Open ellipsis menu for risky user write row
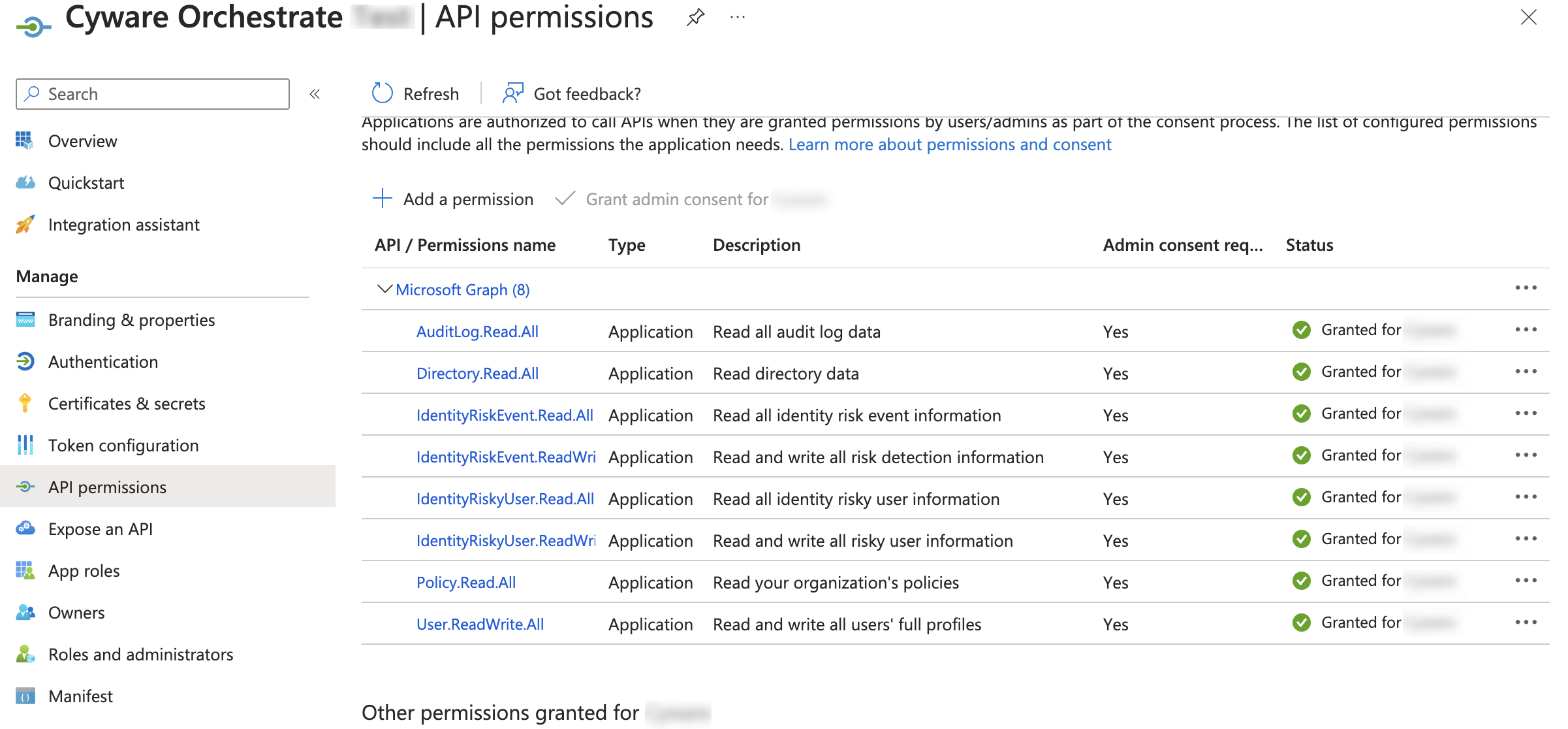Viewport: 1568px width, 729px height. (1526, 539)
